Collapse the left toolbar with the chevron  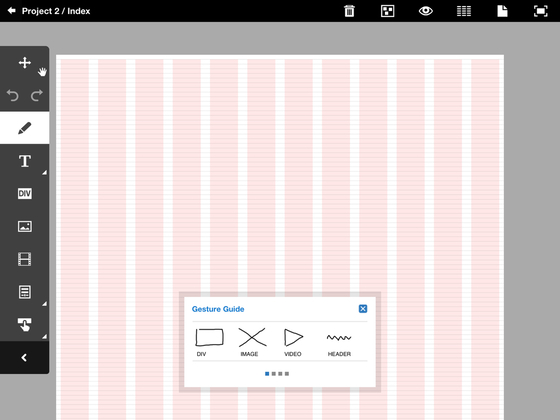click(x=24, y=358)
